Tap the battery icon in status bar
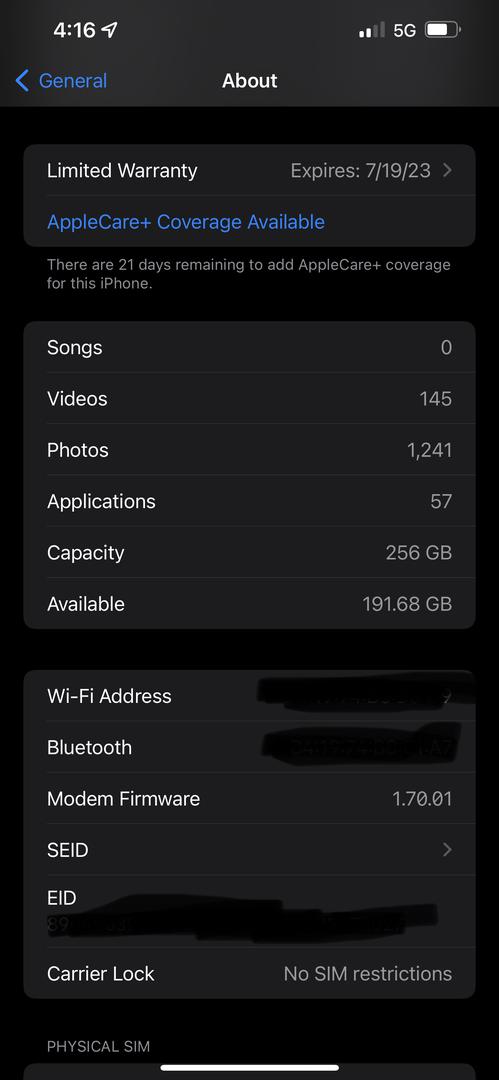The width and height of the screenshot is (499, 1080). tap(443, 30)
